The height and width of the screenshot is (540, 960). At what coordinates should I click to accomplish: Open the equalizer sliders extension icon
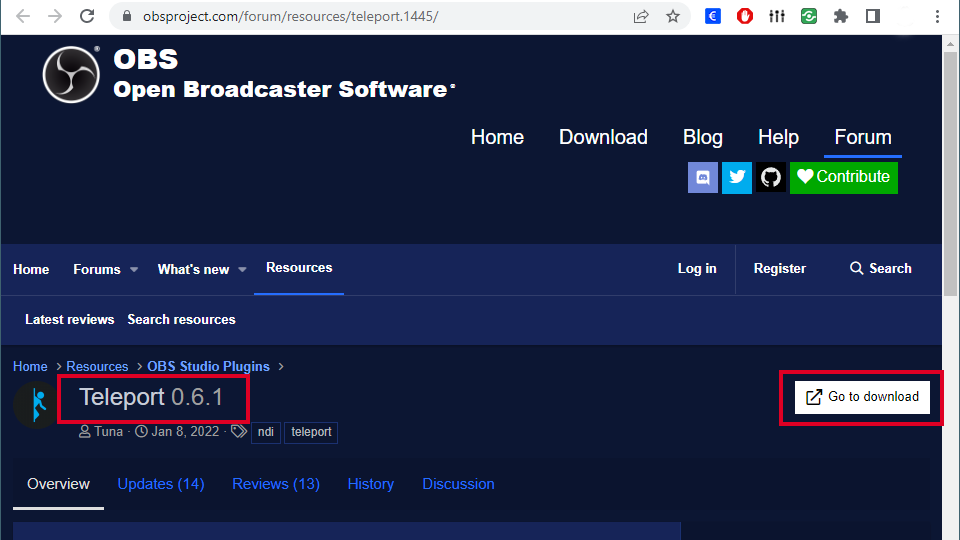(x=777, y=17)
